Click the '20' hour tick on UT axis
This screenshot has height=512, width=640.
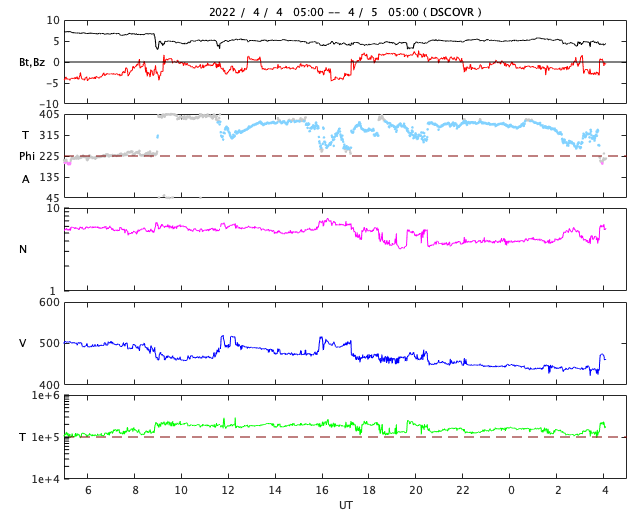coord(416,490)
